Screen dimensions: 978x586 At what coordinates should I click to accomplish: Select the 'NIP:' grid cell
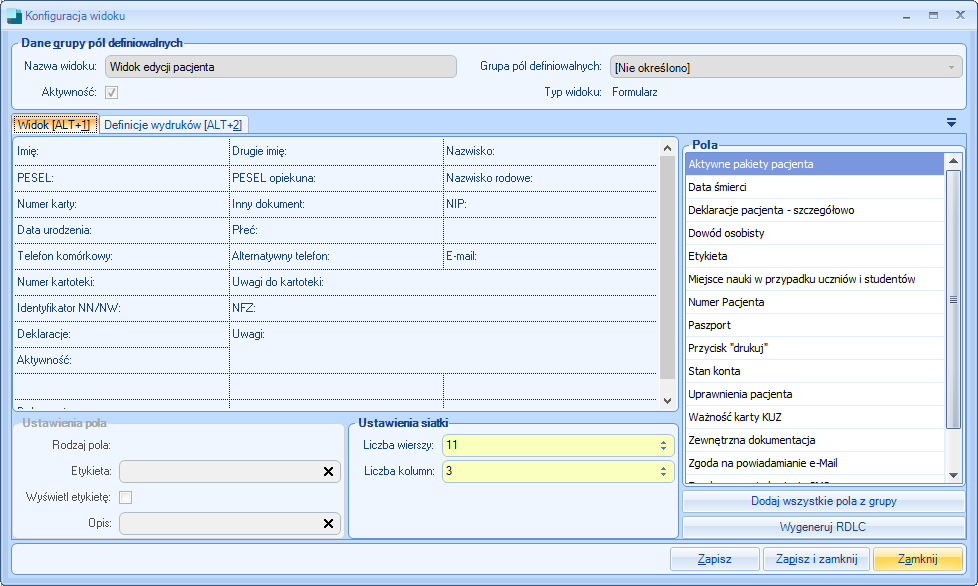coord(550,204)
